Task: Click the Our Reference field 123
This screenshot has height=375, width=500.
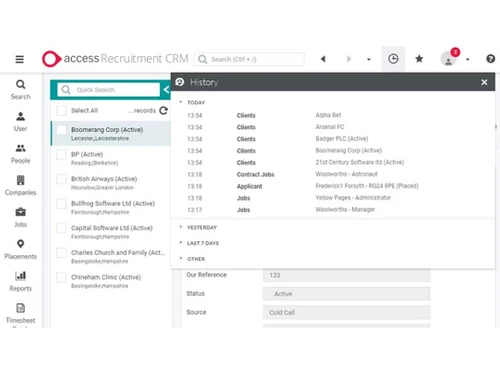Action: (346, 275)
